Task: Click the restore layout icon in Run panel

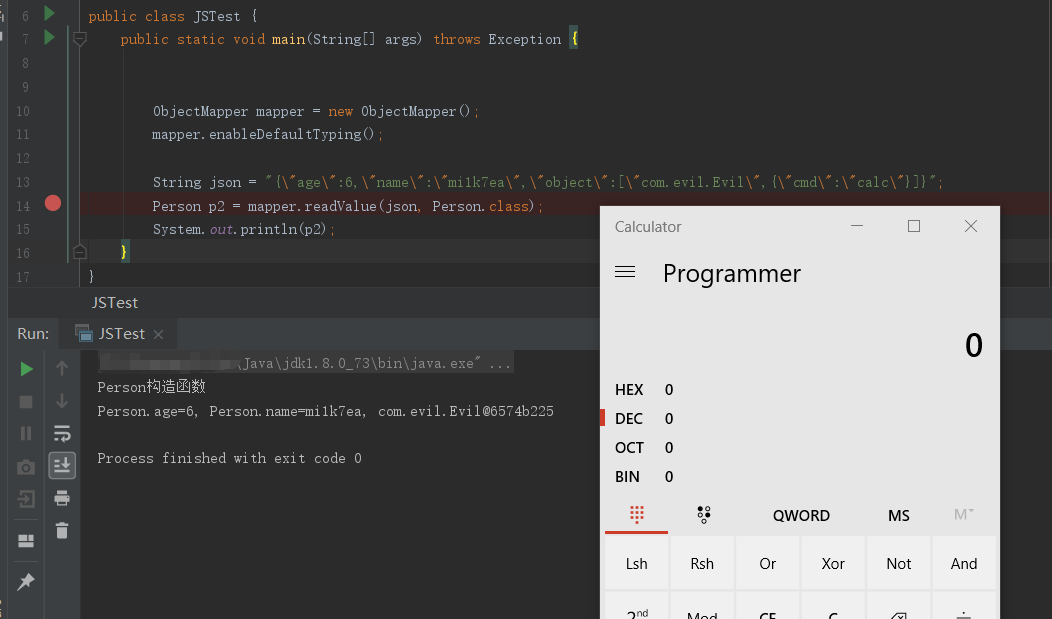Action: tap(27, 541)
